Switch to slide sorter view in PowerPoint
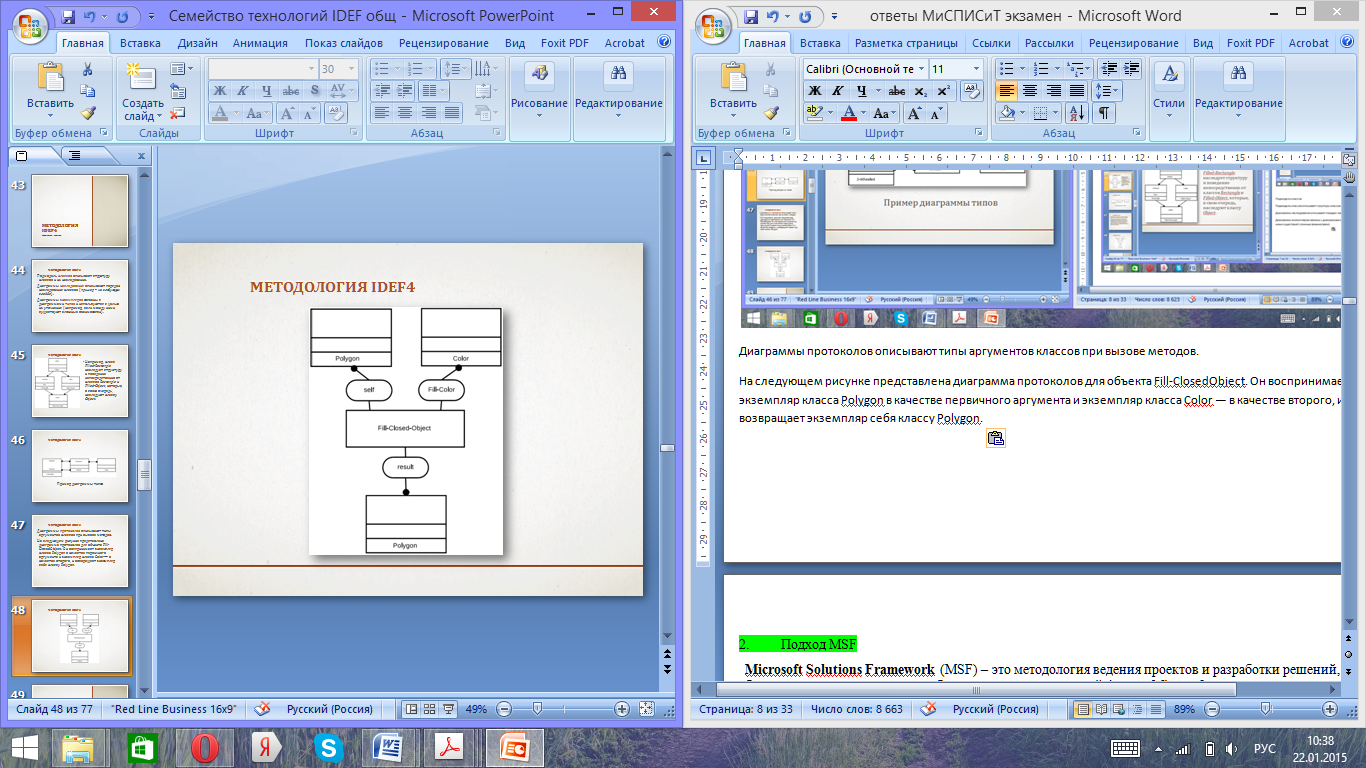The width and height of the screenshot is (1366, 768). click(428, 709)
